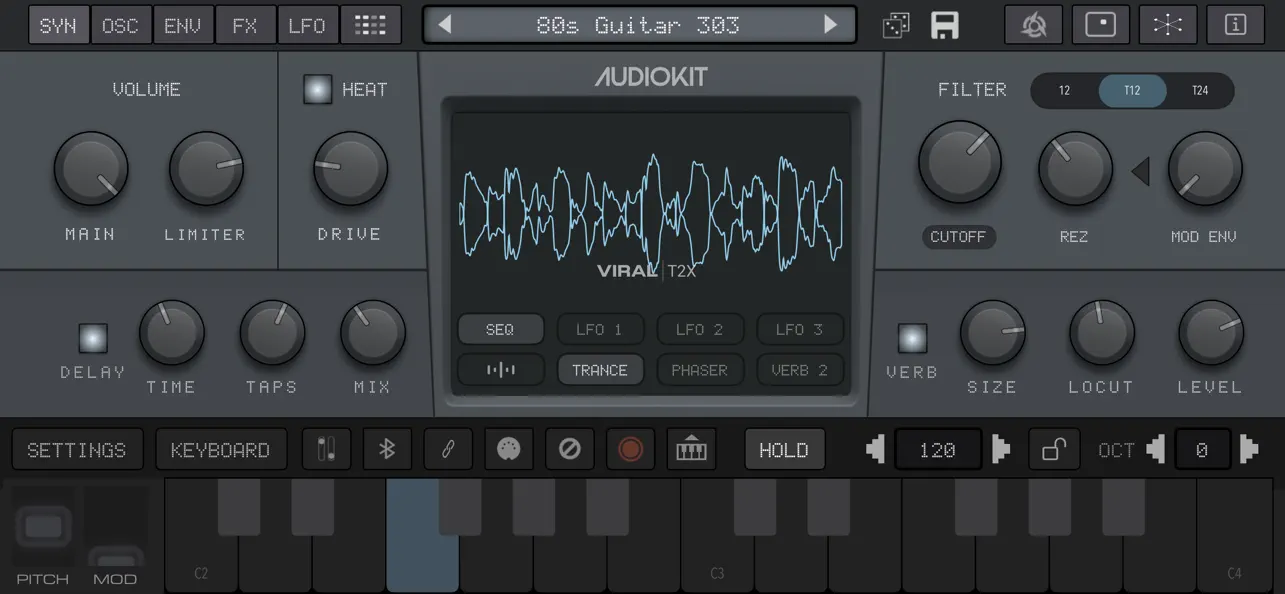
Task: Open the SETTINGS button
Action: (77, 450)
